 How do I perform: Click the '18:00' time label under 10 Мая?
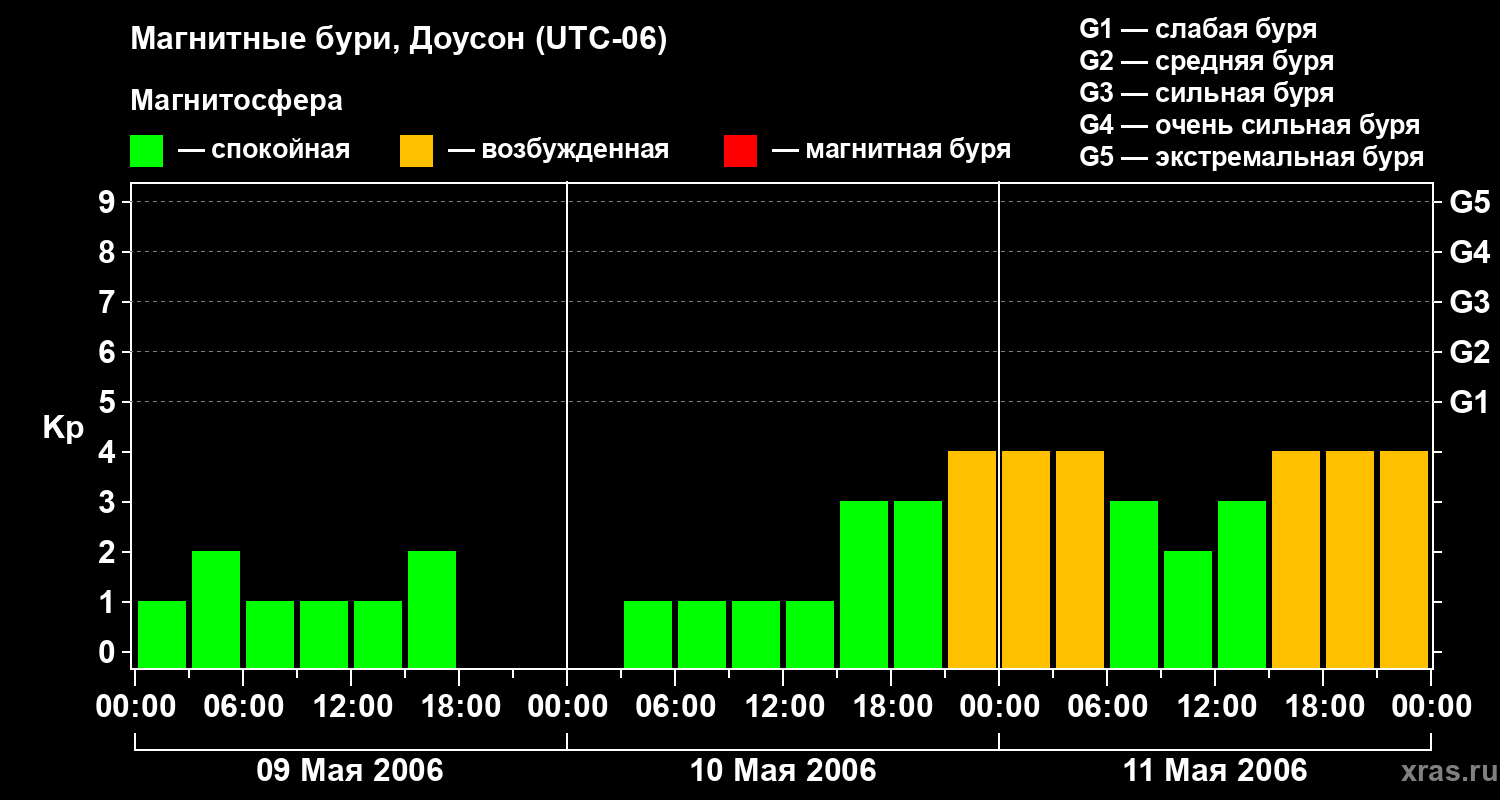point(891,707)
